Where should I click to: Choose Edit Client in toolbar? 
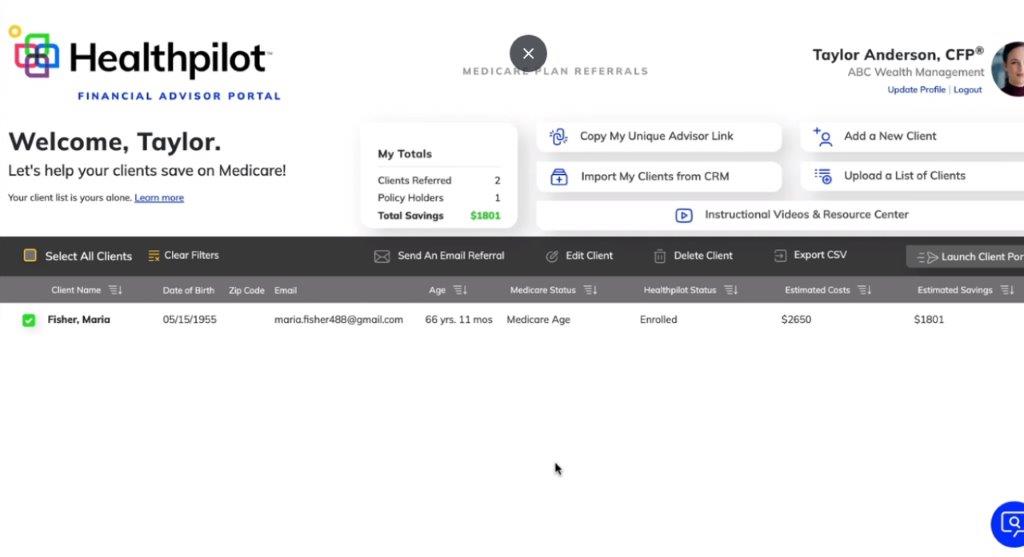click(589, 256)
